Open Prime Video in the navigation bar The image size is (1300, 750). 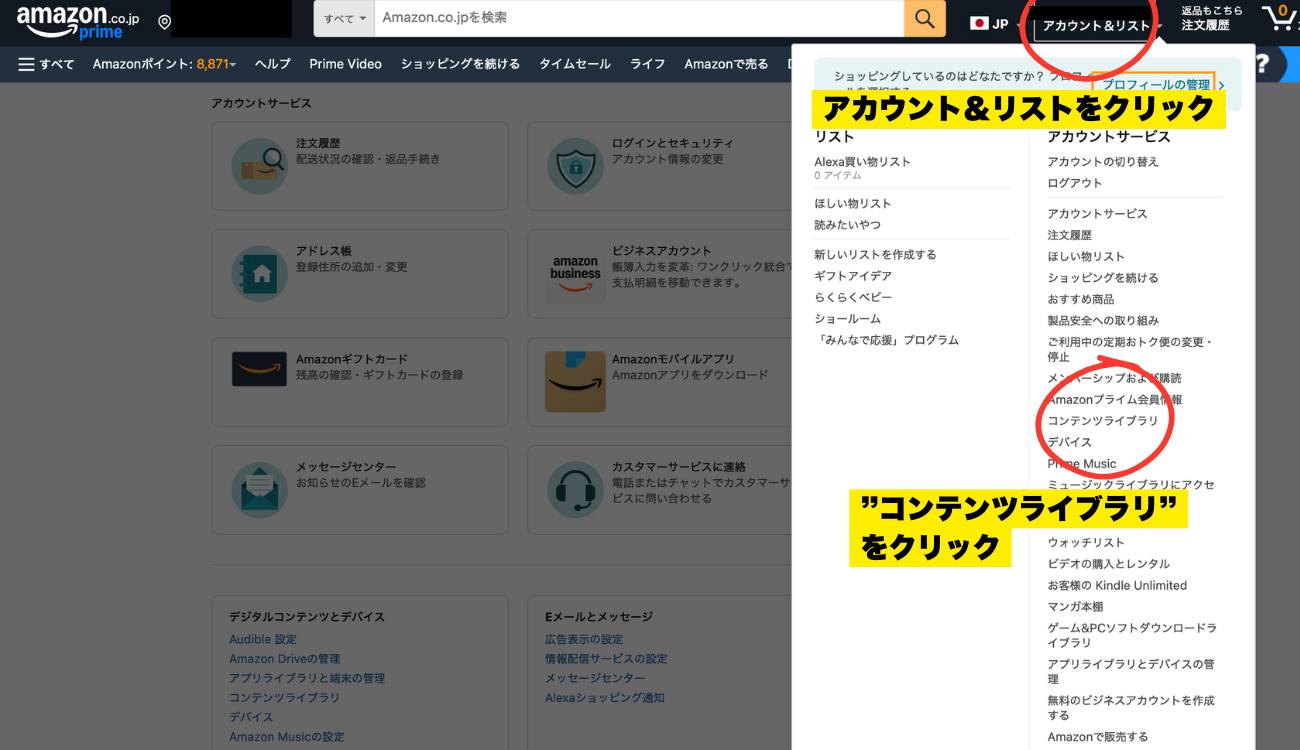[x=345, y=64]
